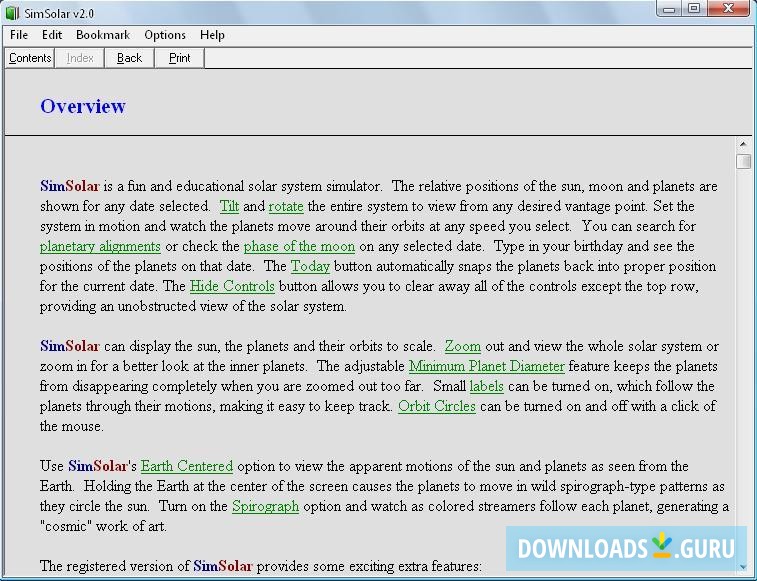Click the disabled Index button
The height and width of the screenshot is (581, 757).
pos(80,58)
